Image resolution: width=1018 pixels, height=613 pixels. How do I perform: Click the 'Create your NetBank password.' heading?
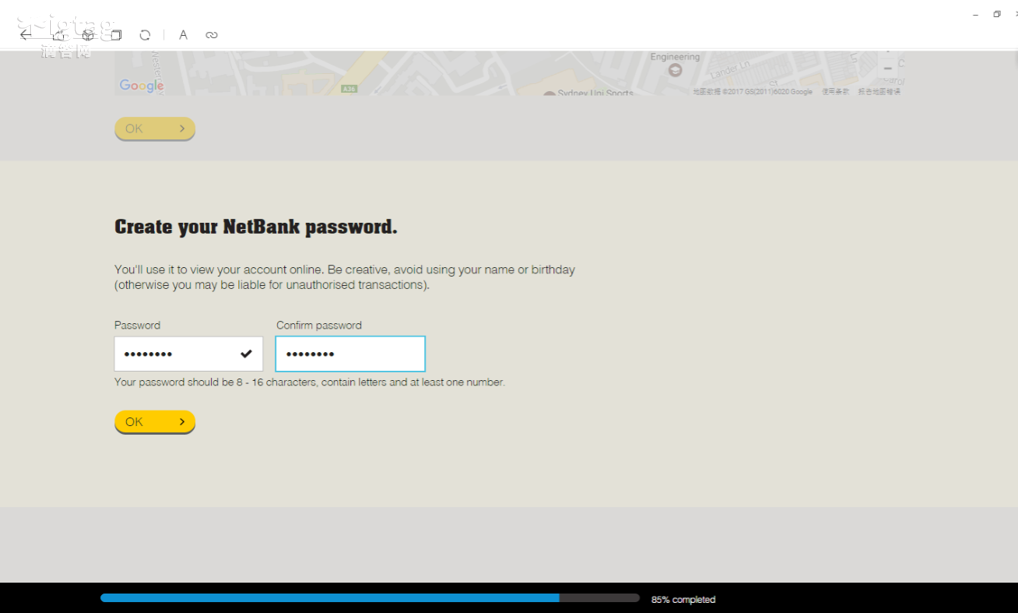click(256, 227)
